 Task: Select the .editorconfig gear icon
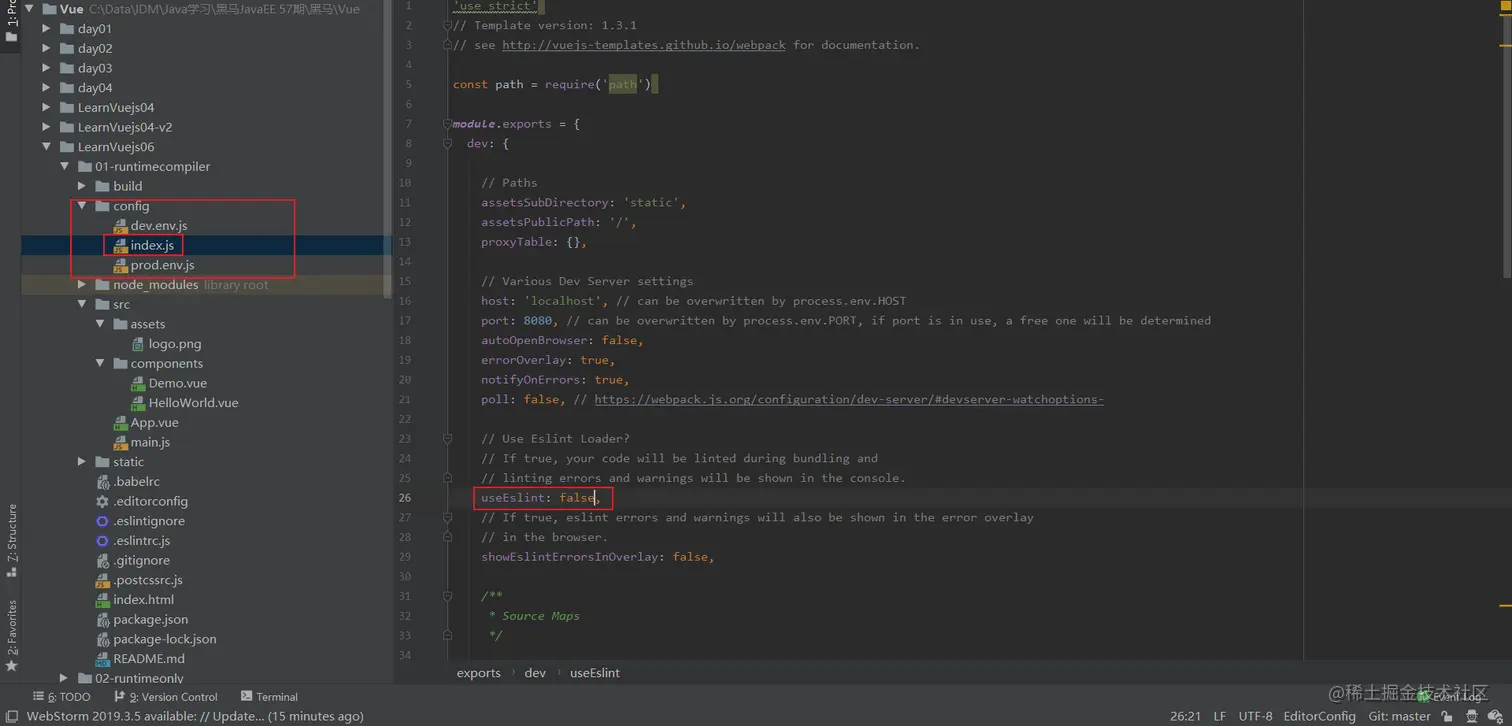point(102,501)
